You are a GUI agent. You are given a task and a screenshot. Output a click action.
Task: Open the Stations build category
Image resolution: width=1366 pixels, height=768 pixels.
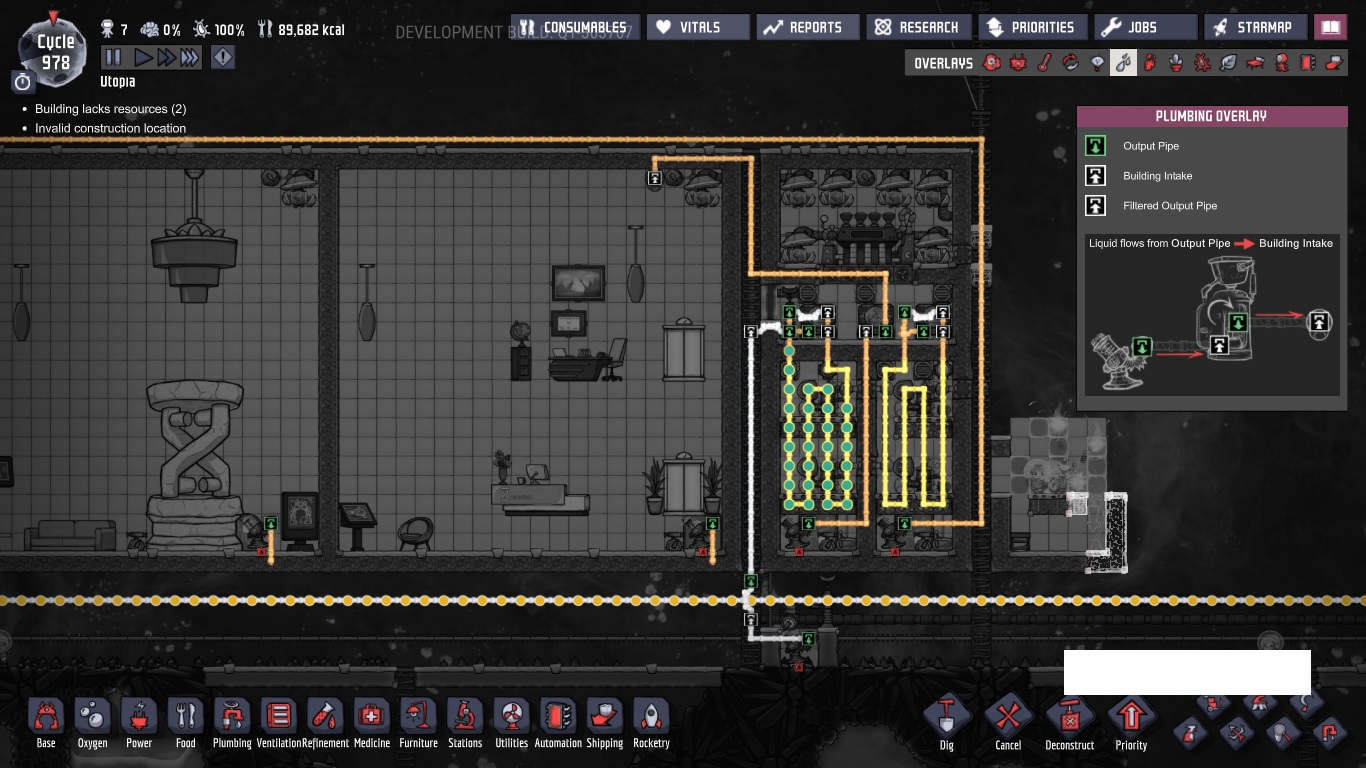click(x=465, y=724)
